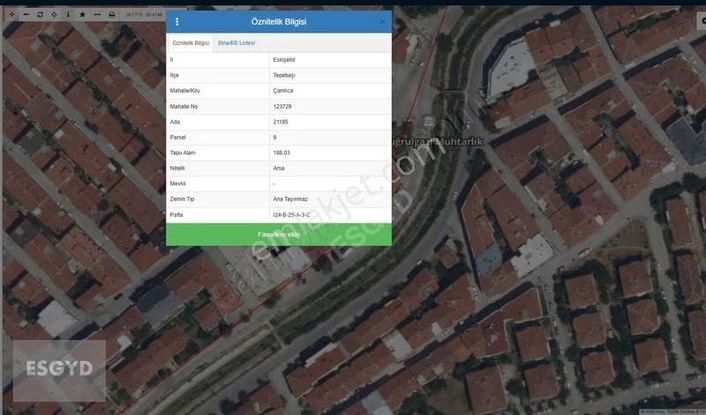Click the Ada value 21185

(281, 121)
